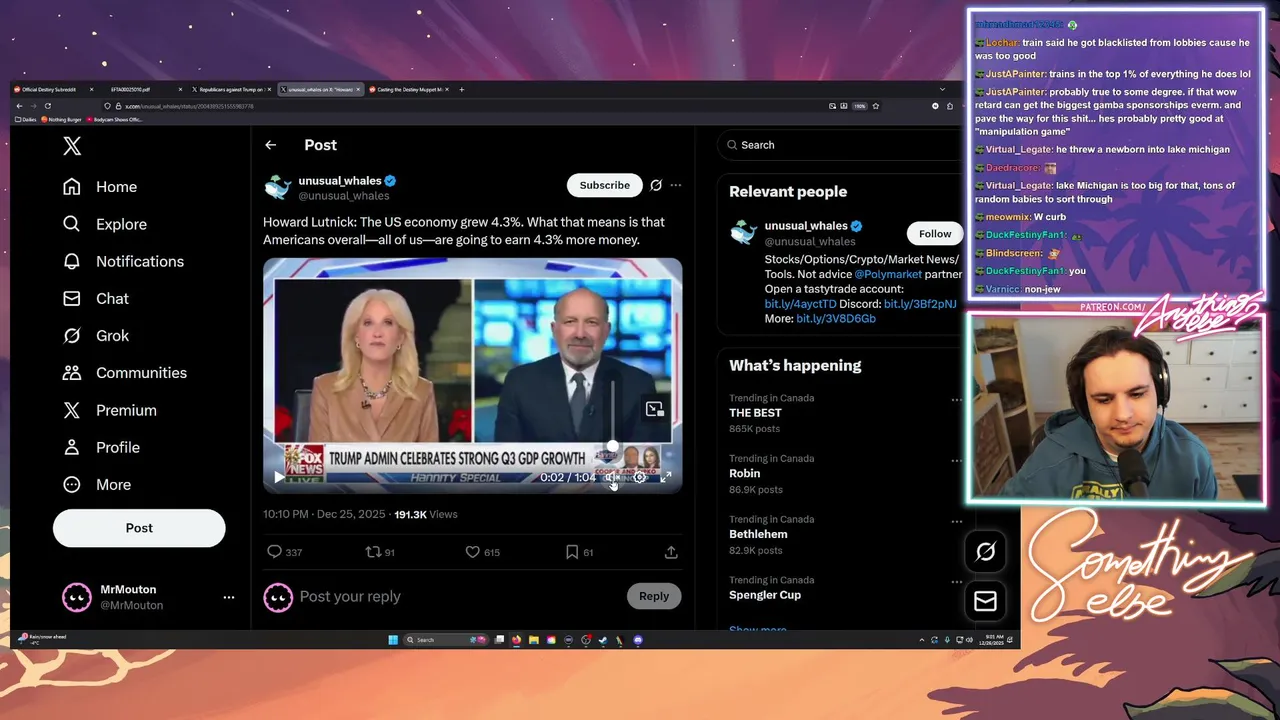Share the post via share icon
The width and height of the screenshot is (1280, 720).
[x=671, y=552]
